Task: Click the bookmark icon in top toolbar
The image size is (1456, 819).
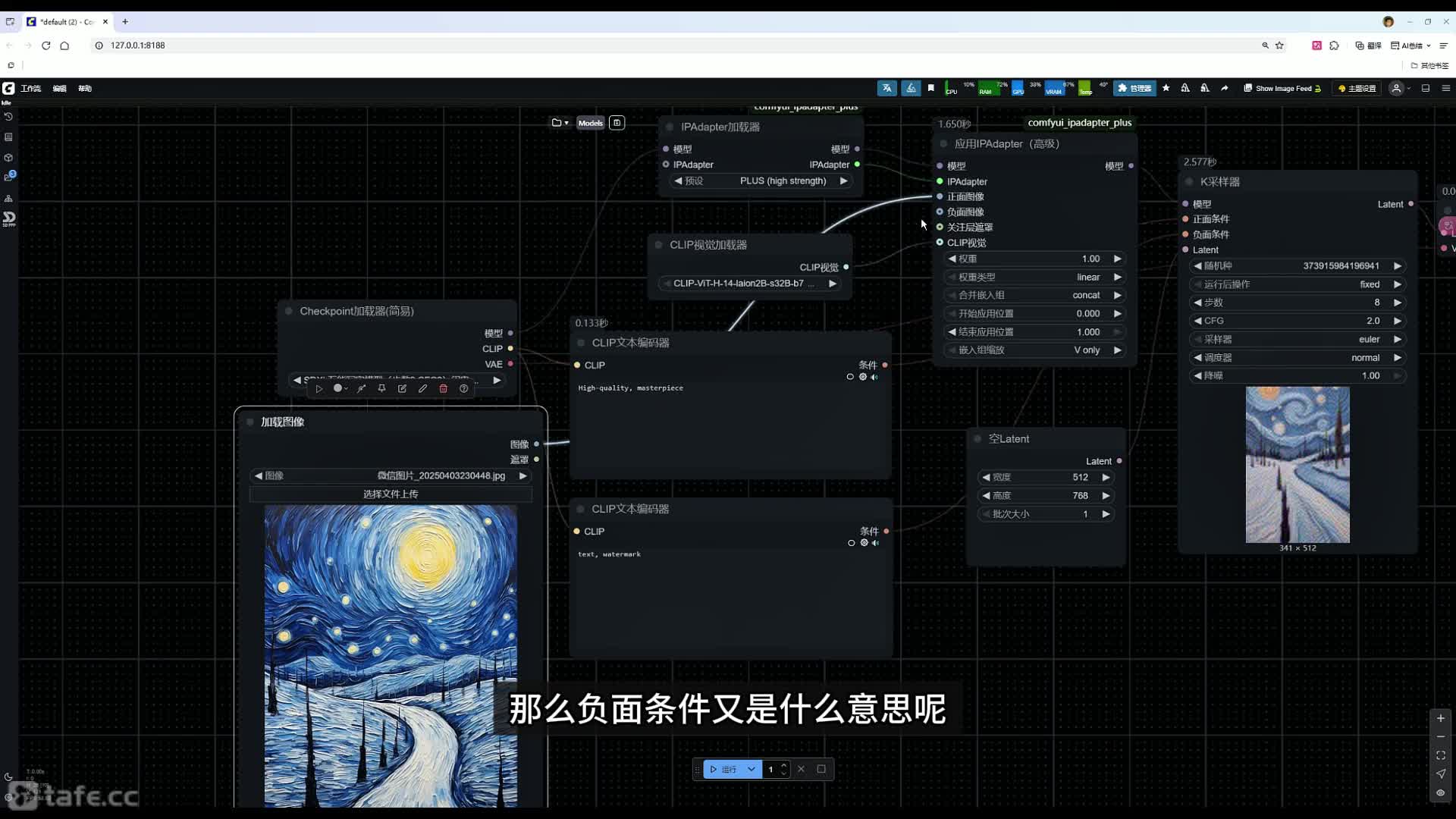Action: 930,88
